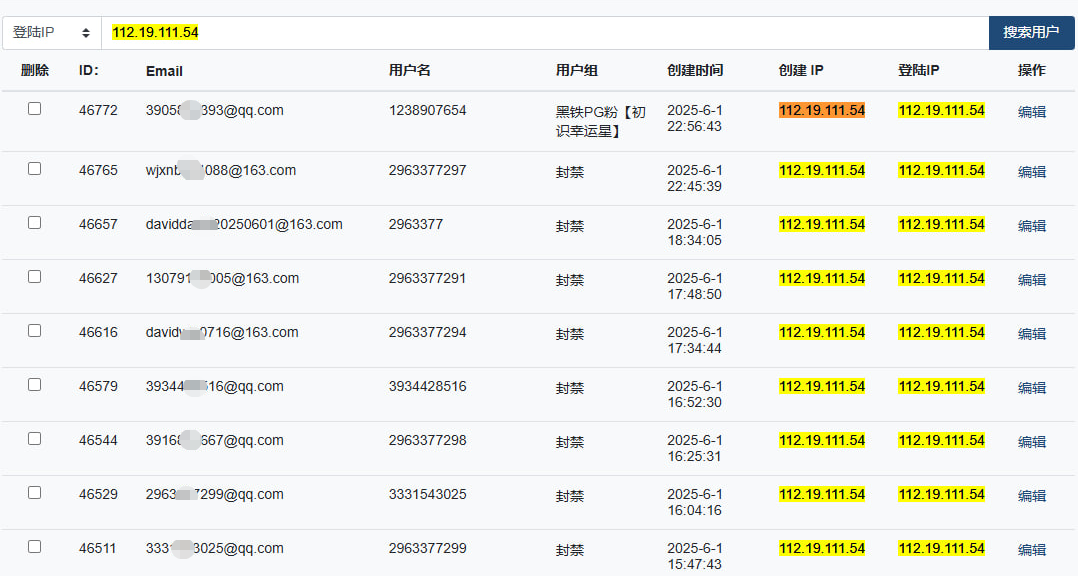The height and width of the screenshot is (576, 1078).
Task: Select ID cell 46765
Action: pyautogui.click(x=98, y=170)
